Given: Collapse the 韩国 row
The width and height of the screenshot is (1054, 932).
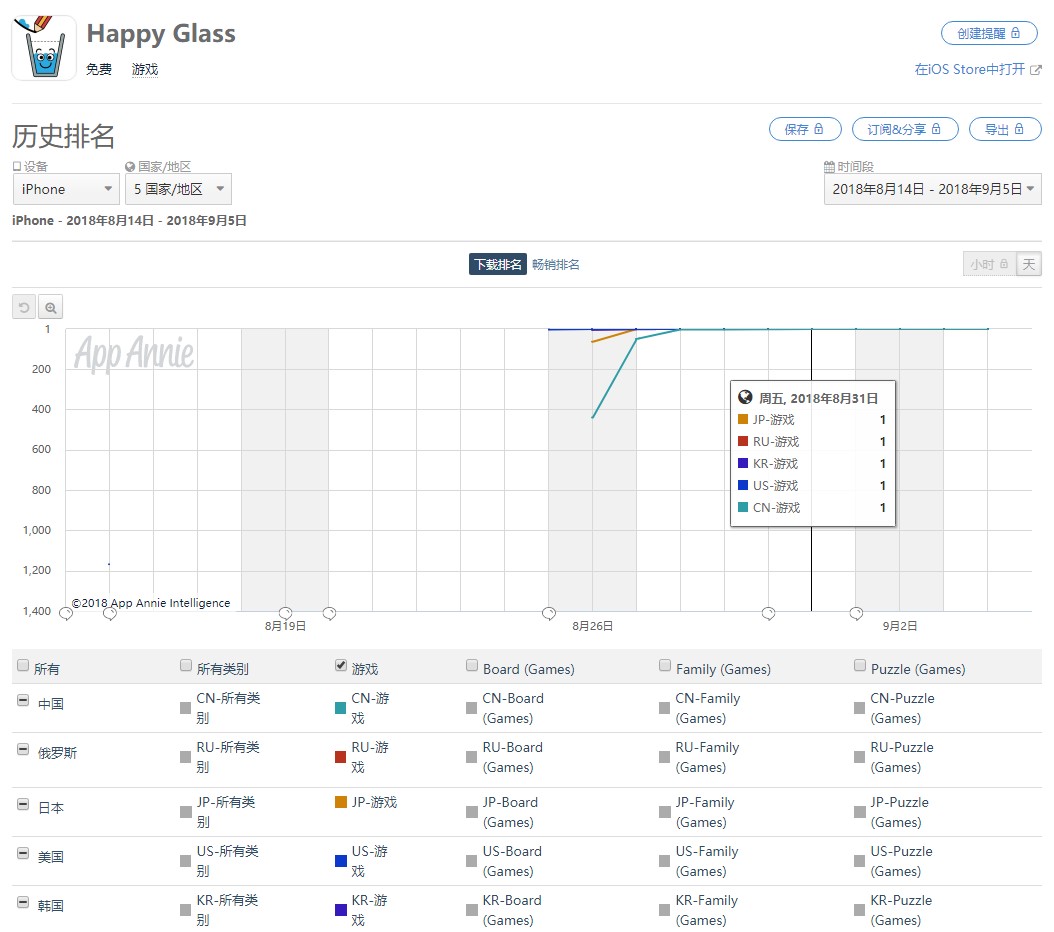Looking at the screenshot, I should [23, 903].
